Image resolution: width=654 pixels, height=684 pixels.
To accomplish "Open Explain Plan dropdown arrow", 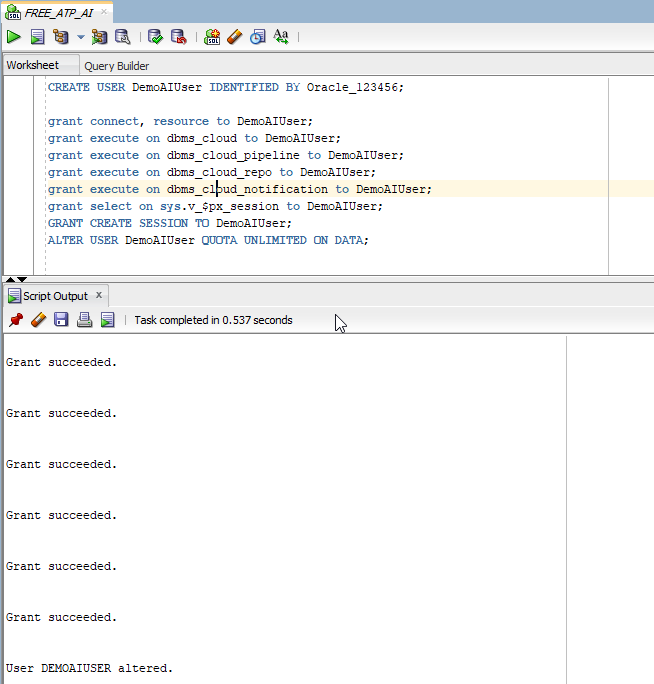I will 81,37.
